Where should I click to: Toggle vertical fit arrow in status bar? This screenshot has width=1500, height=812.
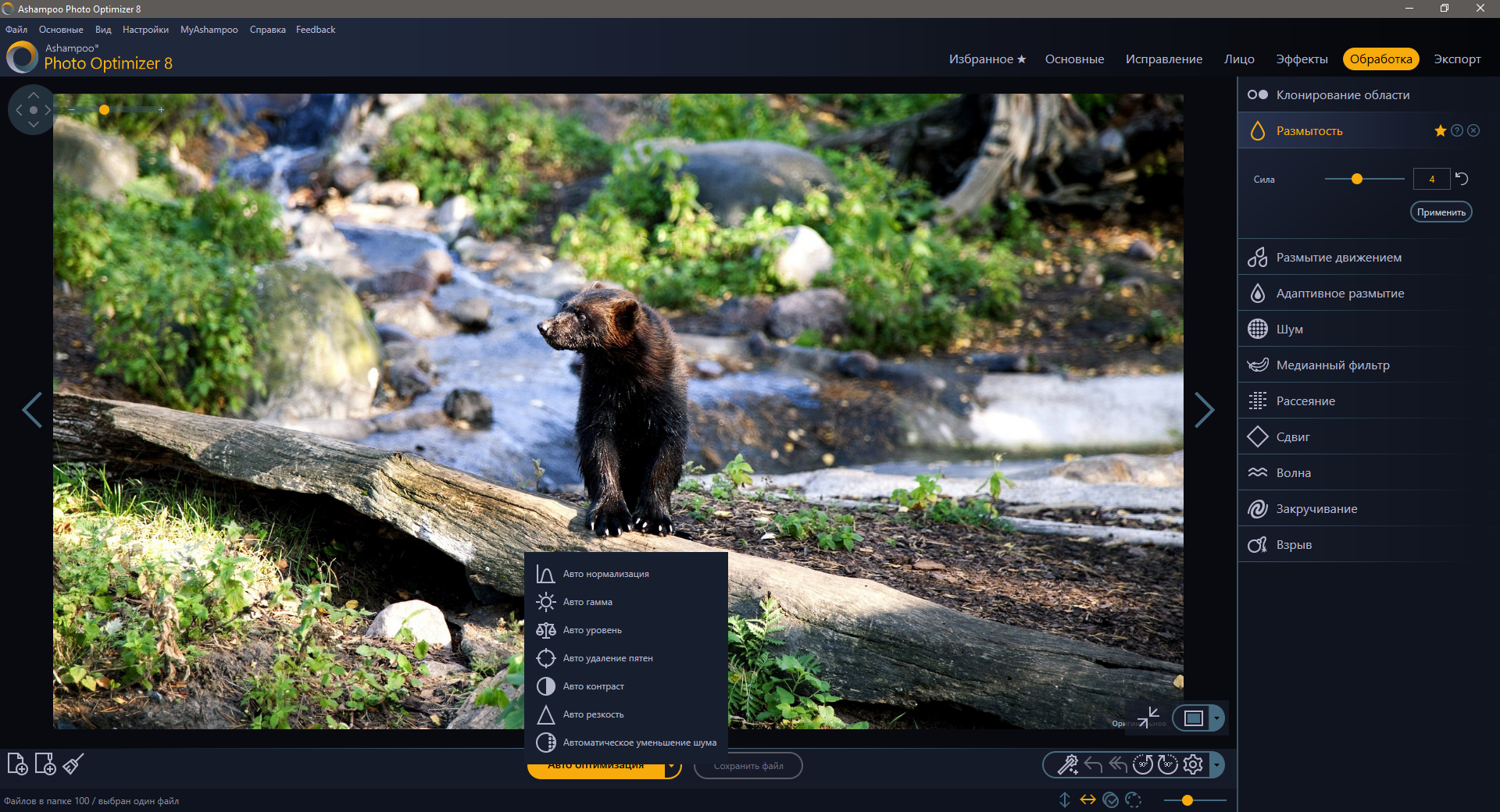1064,800
